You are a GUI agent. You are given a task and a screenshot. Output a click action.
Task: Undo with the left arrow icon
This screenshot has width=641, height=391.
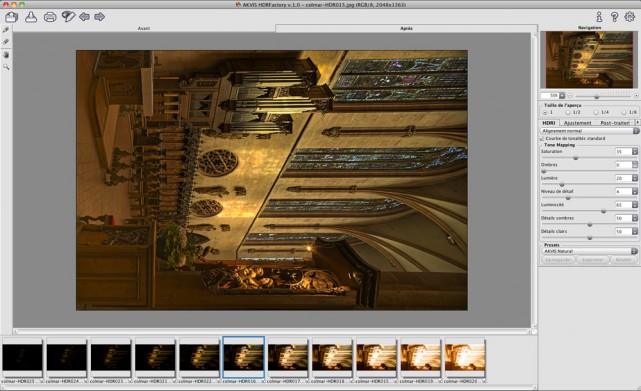[x=84, y=17]
